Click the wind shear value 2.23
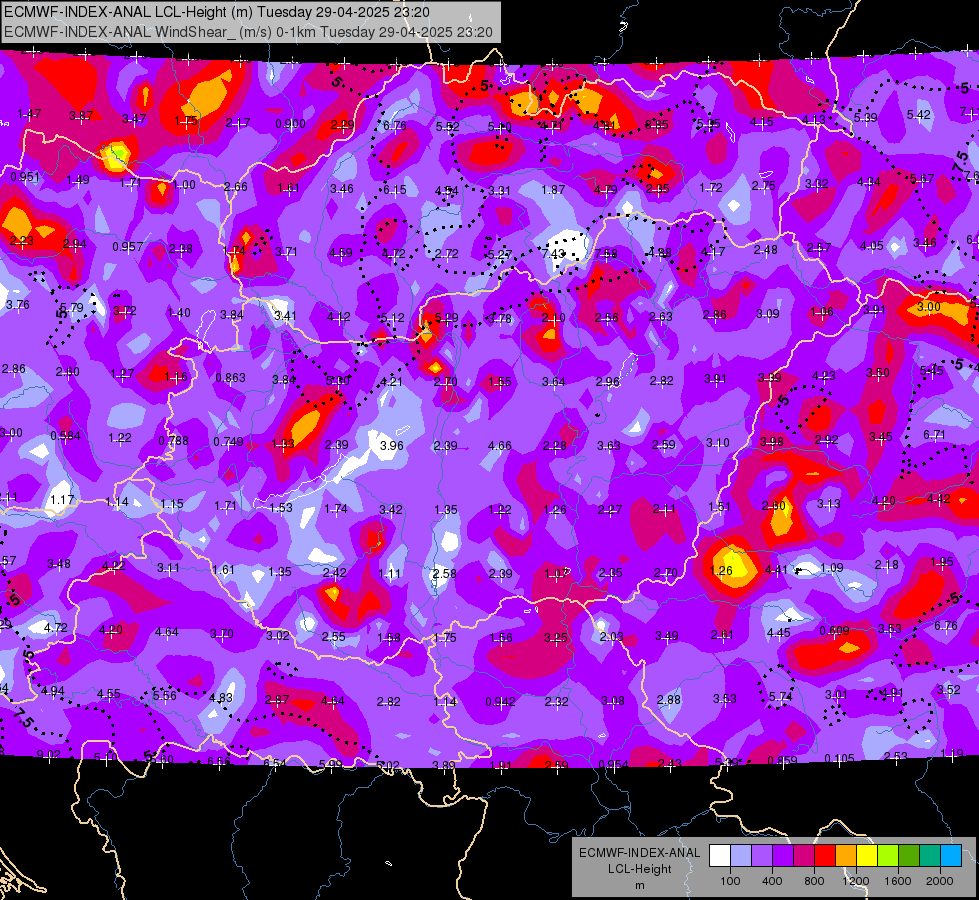Screen dimensions: 979x900 (22, 240)
